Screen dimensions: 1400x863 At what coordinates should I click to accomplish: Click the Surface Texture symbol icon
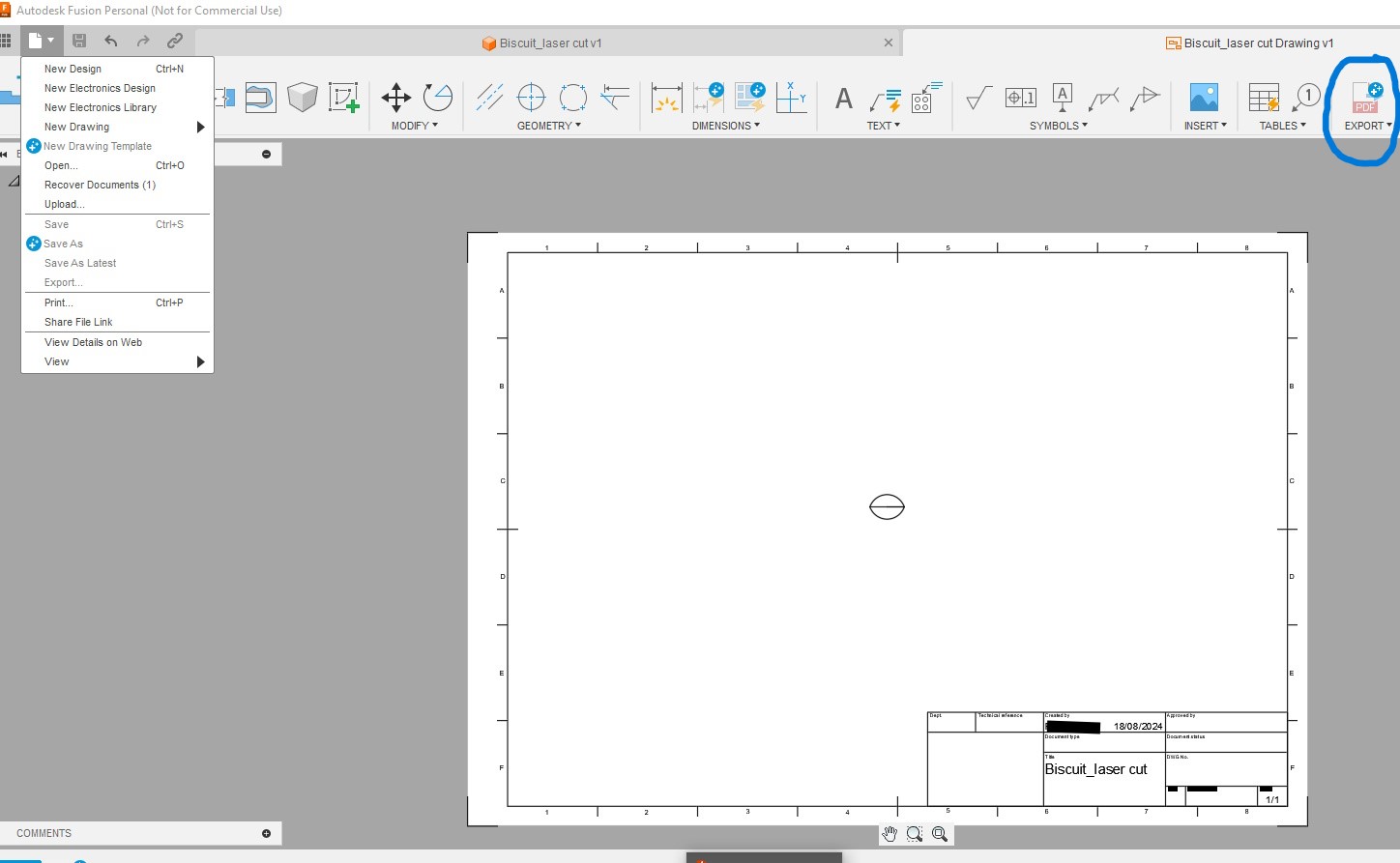[x=978, y=97]
